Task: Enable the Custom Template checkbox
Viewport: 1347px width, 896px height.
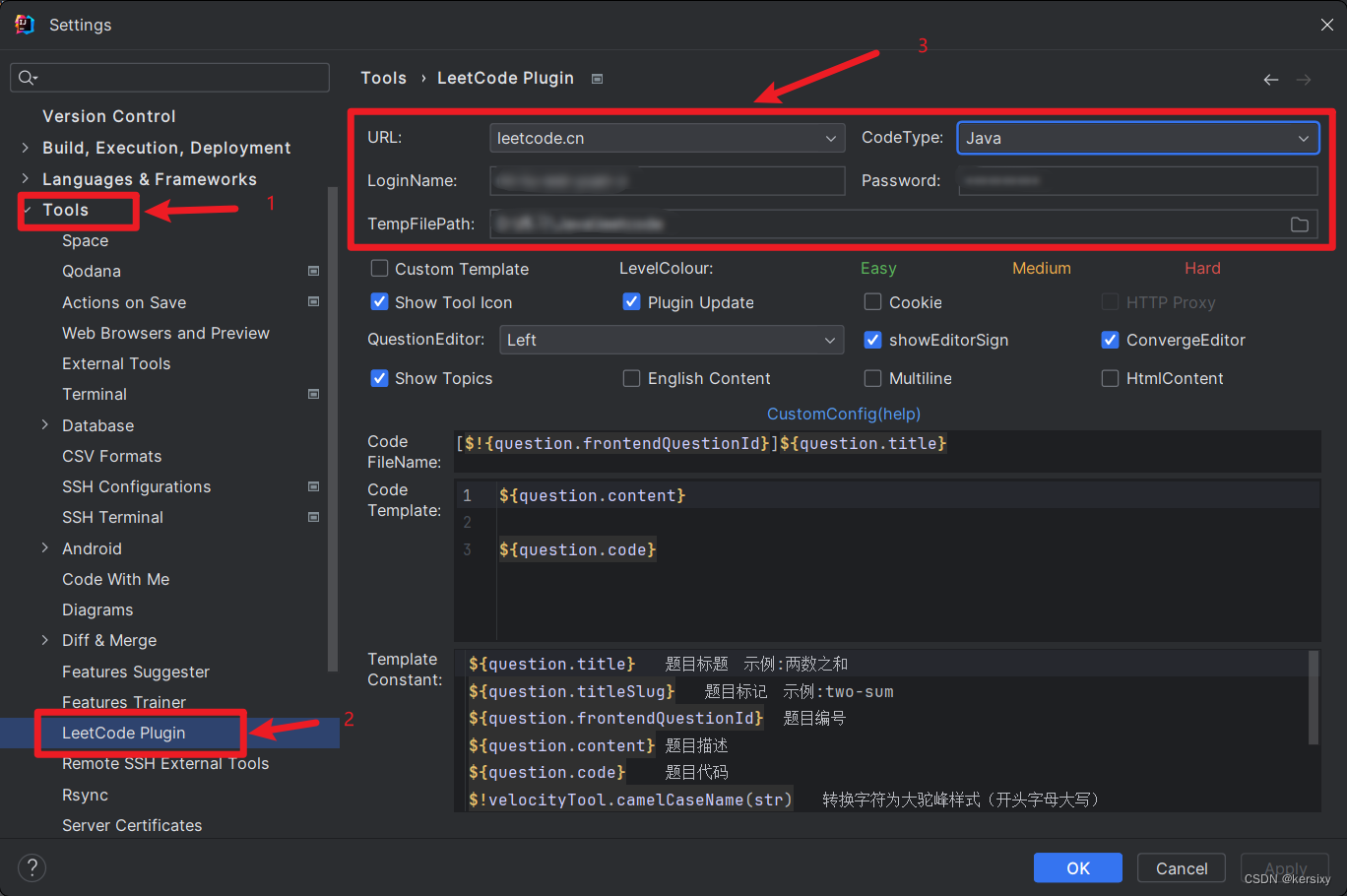Action: [x=379, y=268]
